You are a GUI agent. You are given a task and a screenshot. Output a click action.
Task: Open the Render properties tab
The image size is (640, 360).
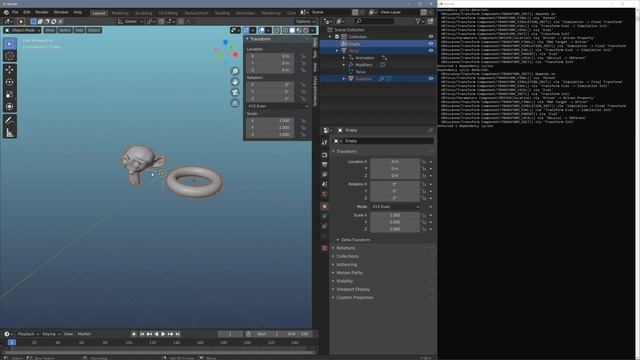pyautogui.click(x=324, y=155)
